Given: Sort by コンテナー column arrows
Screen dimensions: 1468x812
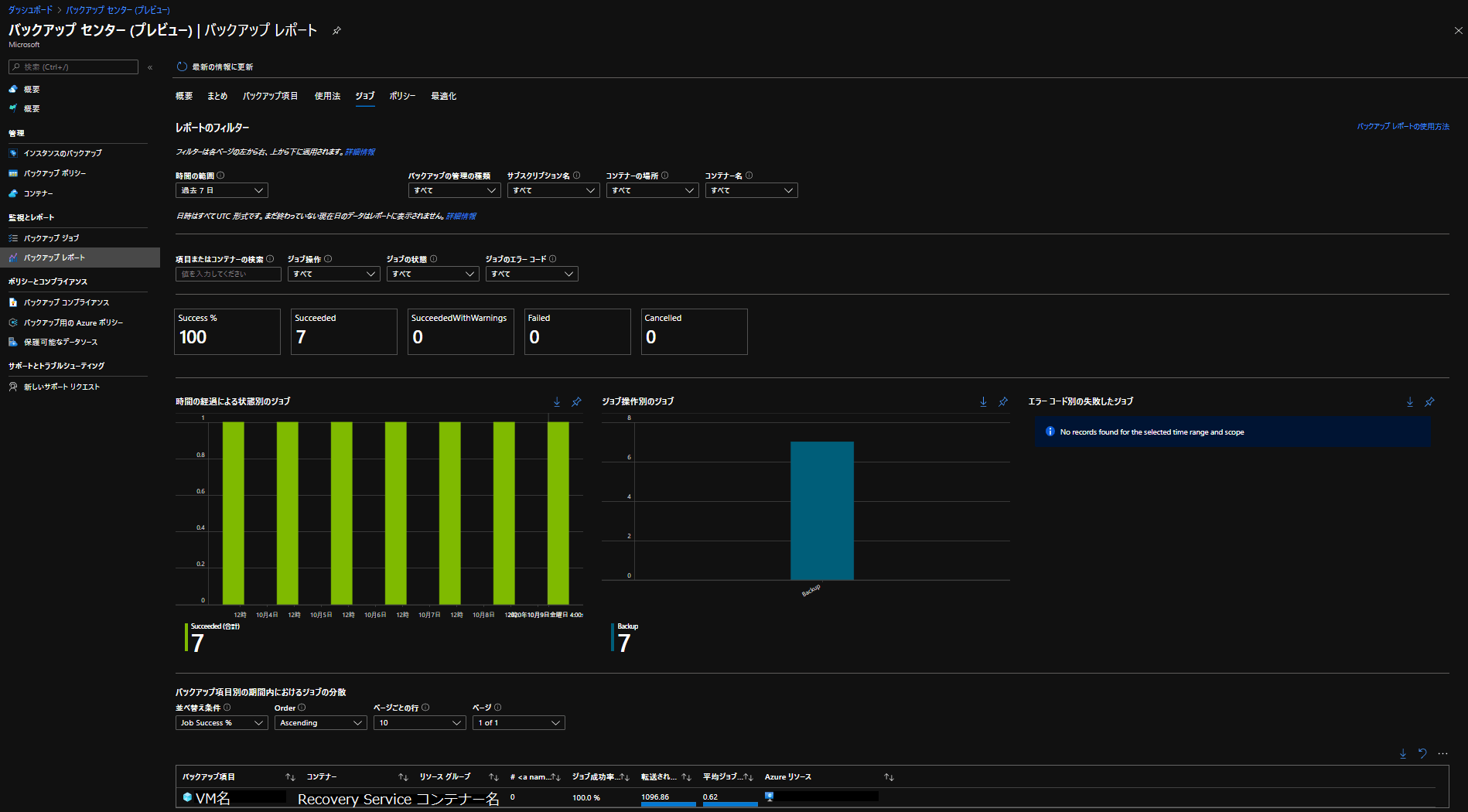Looking at the screenshot, I should 403,776.
